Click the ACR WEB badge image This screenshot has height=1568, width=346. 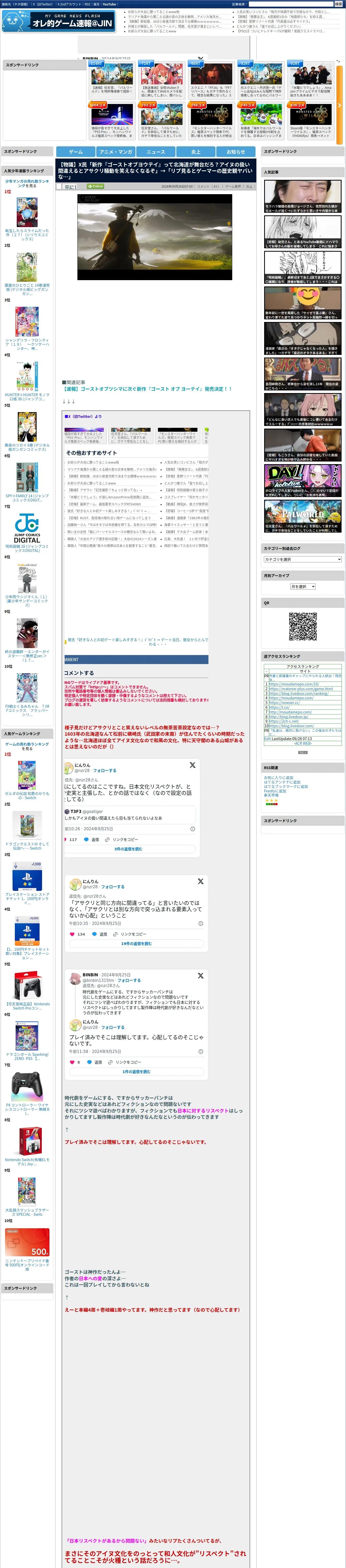point(303,752)
